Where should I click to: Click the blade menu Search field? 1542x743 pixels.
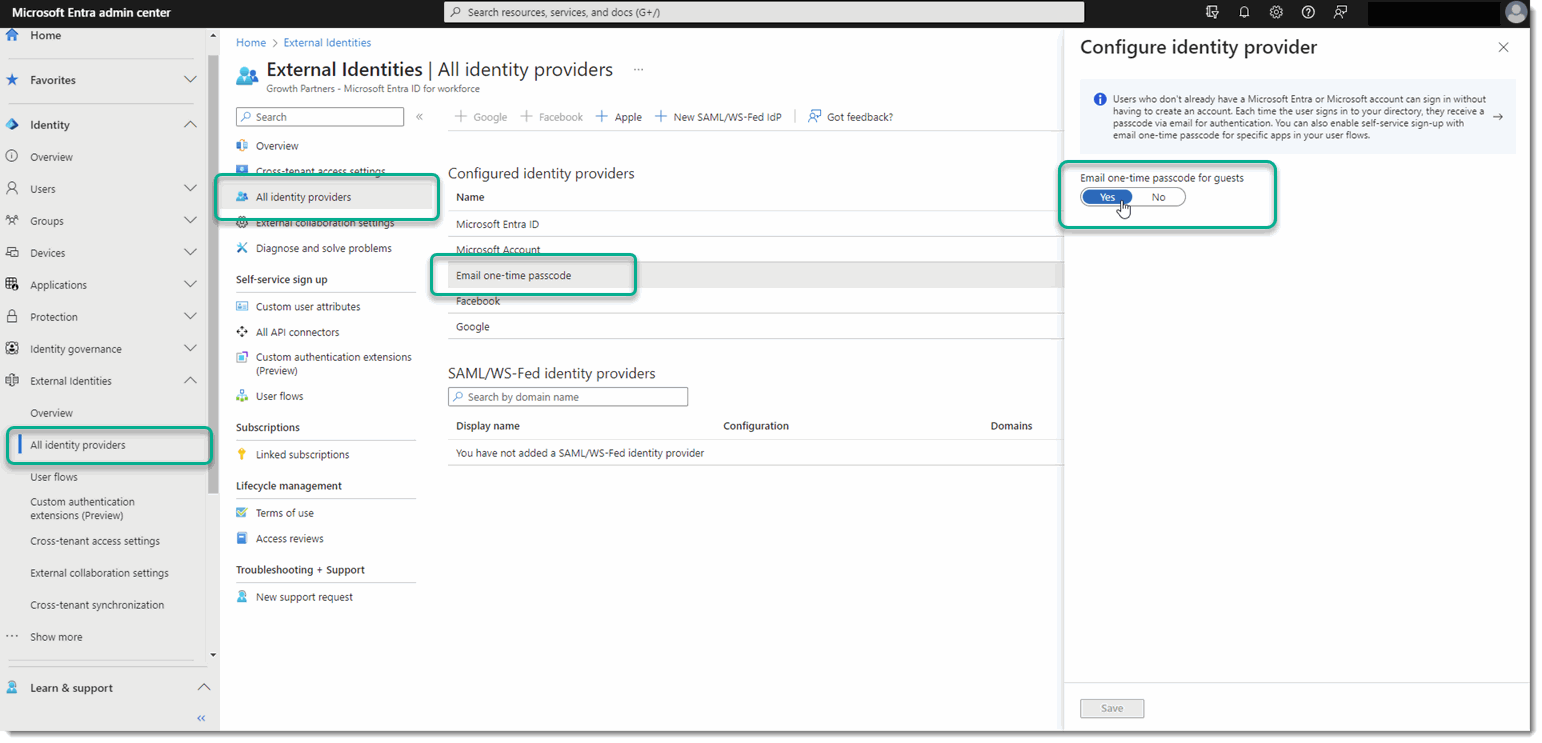tap(320, 117)
